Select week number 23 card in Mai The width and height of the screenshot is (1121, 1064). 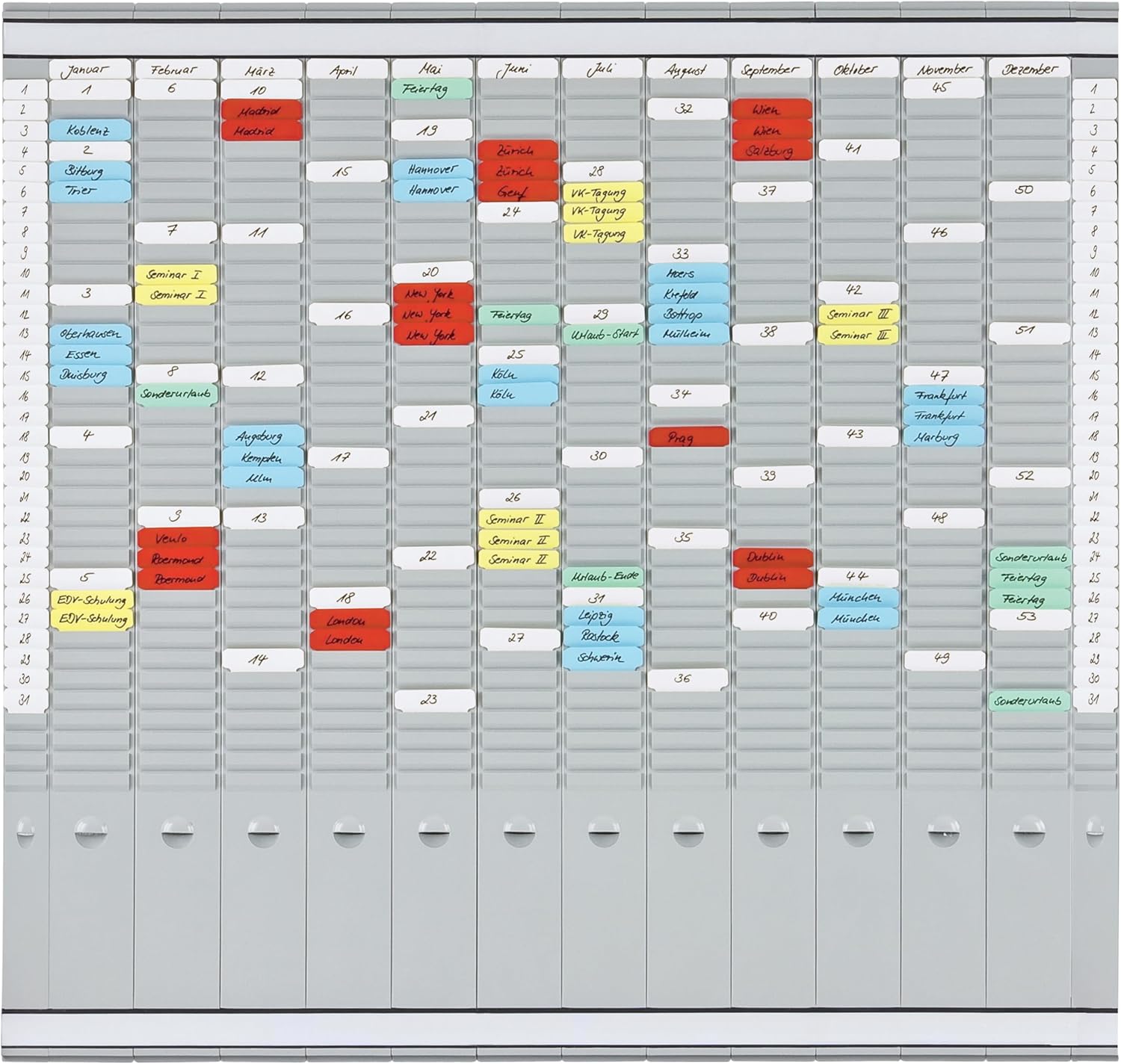point(433,699)
